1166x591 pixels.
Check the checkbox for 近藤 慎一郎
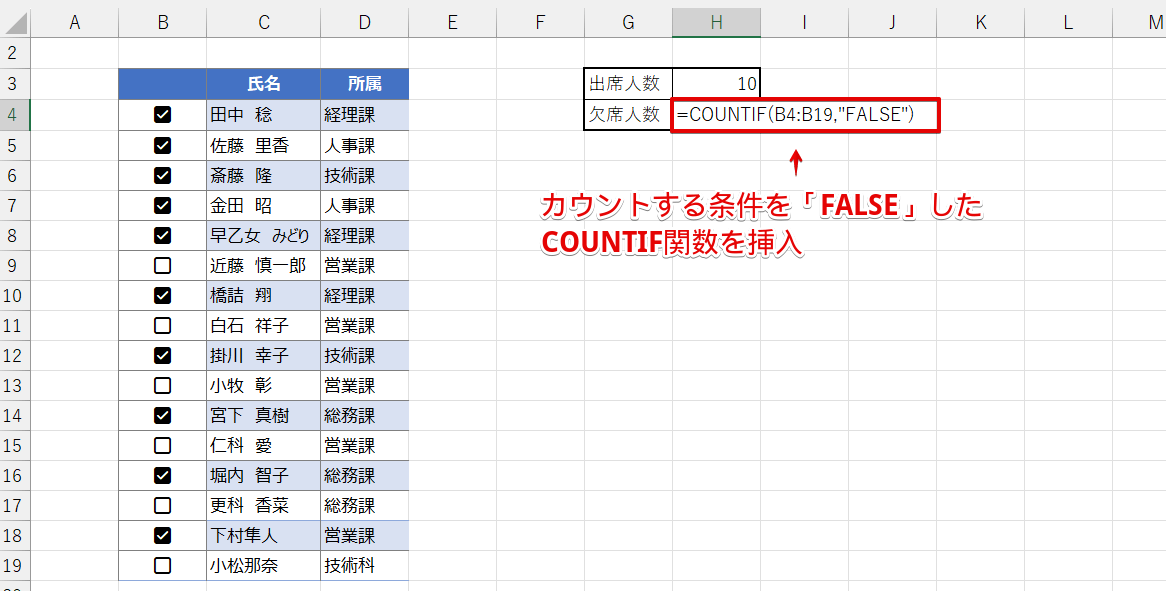click(x=162, y=265)
